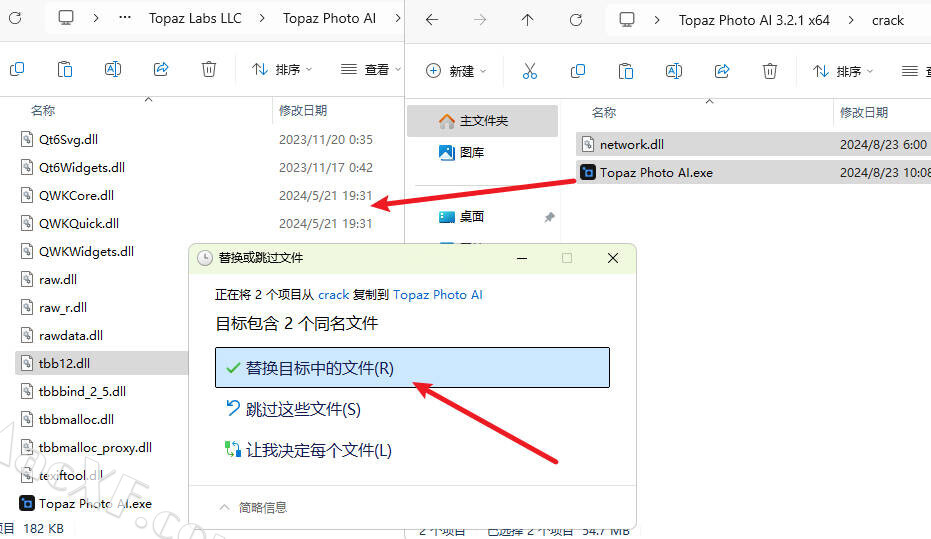
Task: Open 主文件夹 Home in navigation pane
Action: coord(482,121)
